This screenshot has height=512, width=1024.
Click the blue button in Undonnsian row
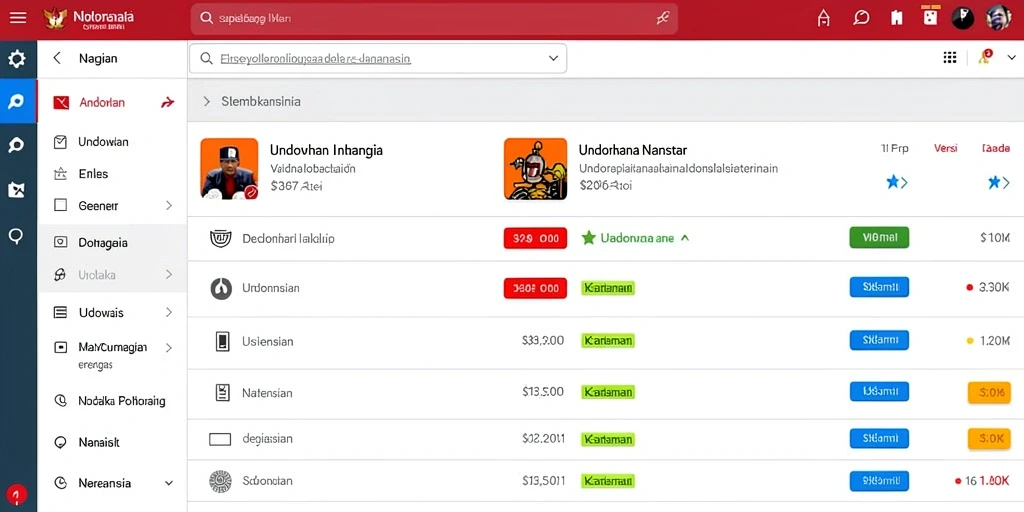pos(879,287)
